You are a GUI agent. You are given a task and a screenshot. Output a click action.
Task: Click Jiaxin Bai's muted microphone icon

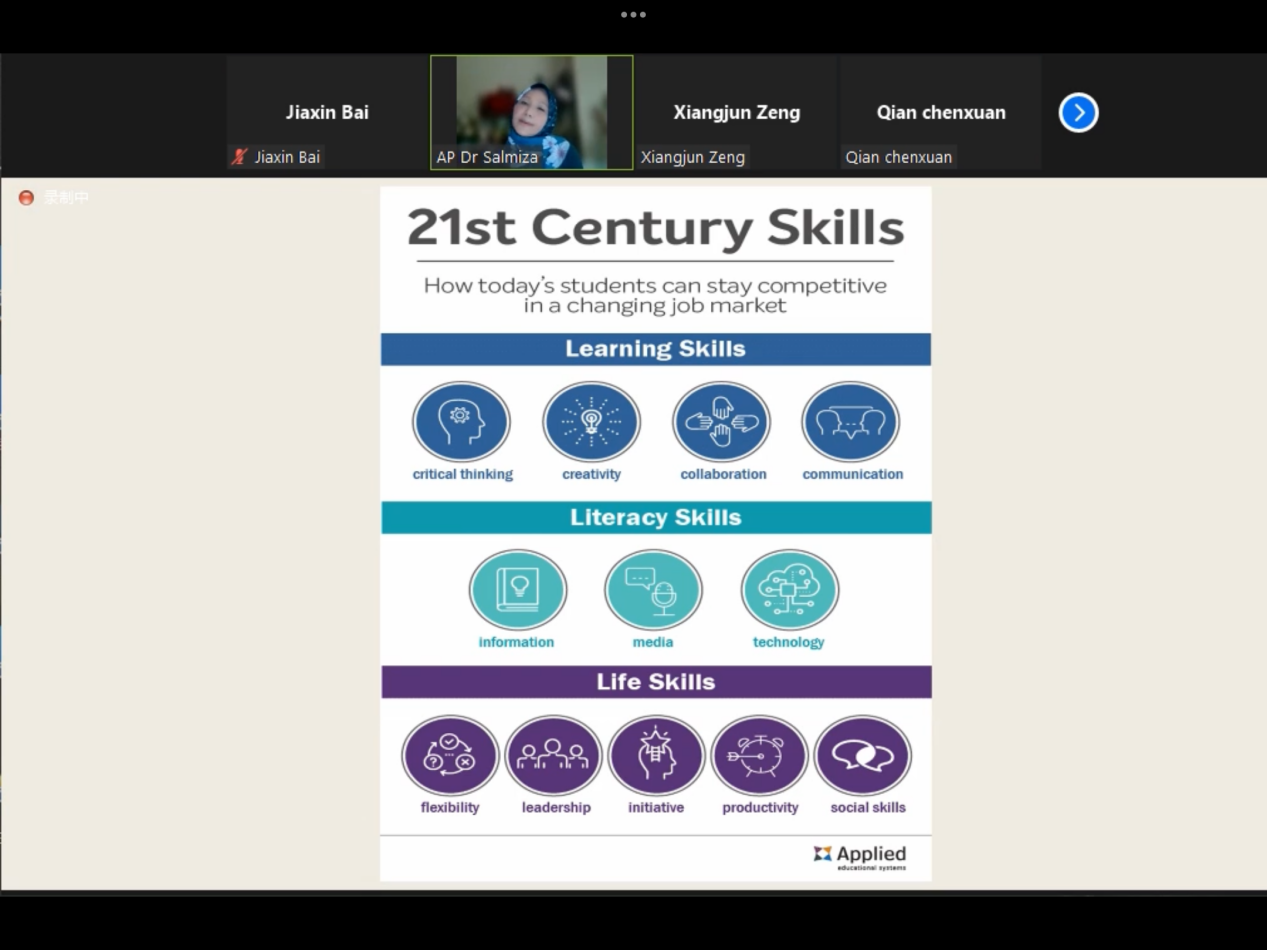coord(239,157)
